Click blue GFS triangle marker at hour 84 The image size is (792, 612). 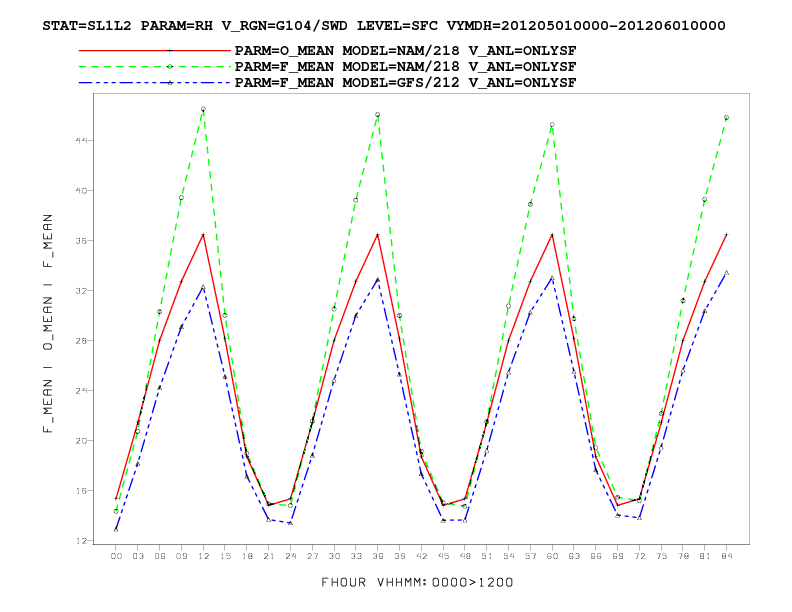[726, 273]
